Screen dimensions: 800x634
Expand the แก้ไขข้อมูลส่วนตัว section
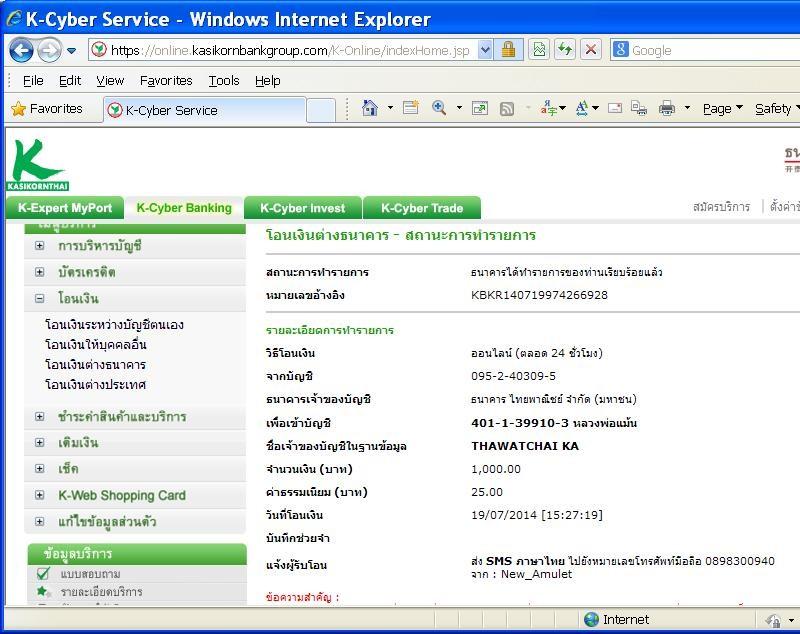[39, 522]
